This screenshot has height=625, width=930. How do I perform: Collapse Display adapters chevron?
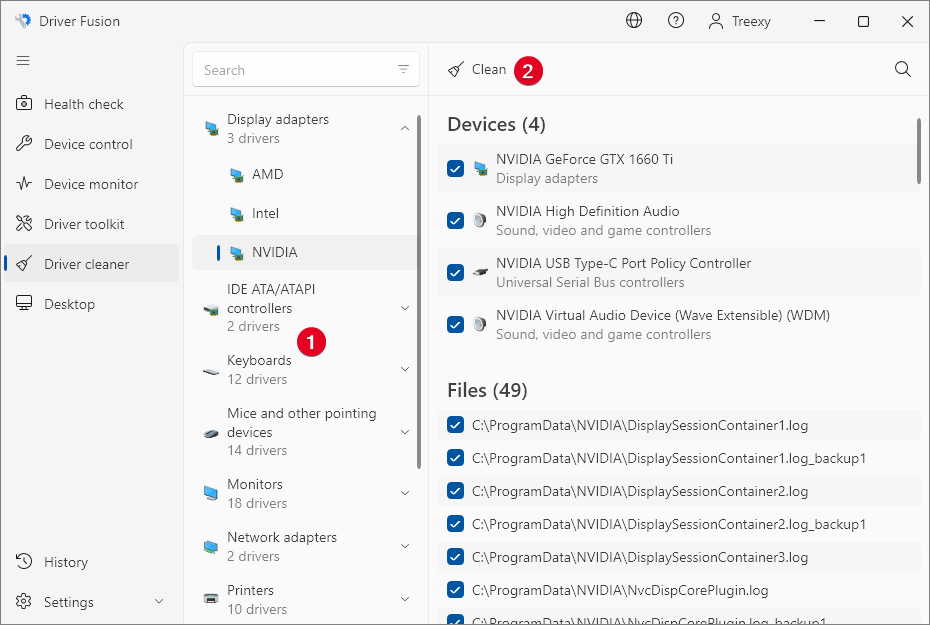(405, 128)
